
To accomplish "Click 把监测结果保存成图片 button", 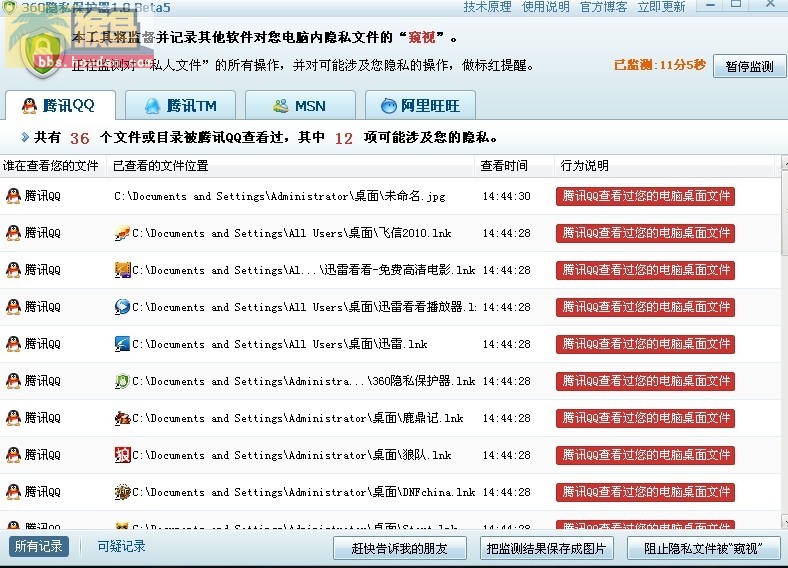I will click(546, 548).
